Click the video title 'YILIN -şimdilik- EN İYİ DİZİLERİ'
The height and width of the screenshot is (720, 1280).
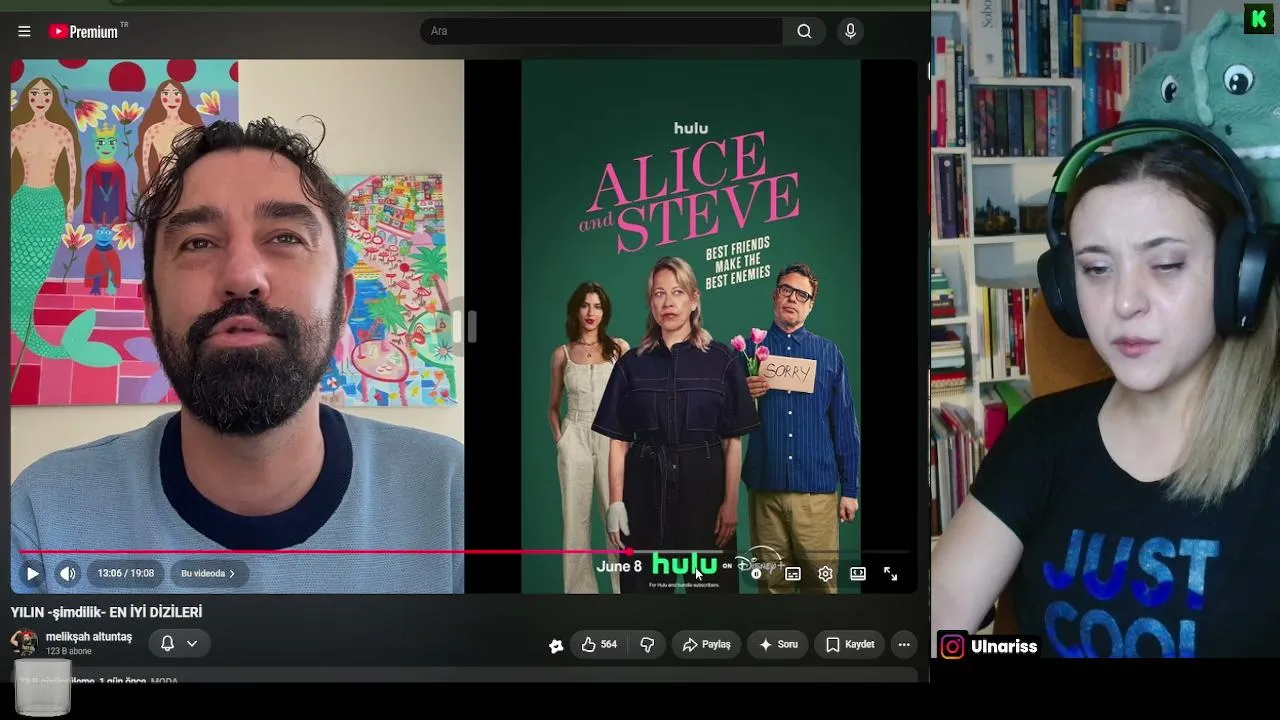[107, 612]
